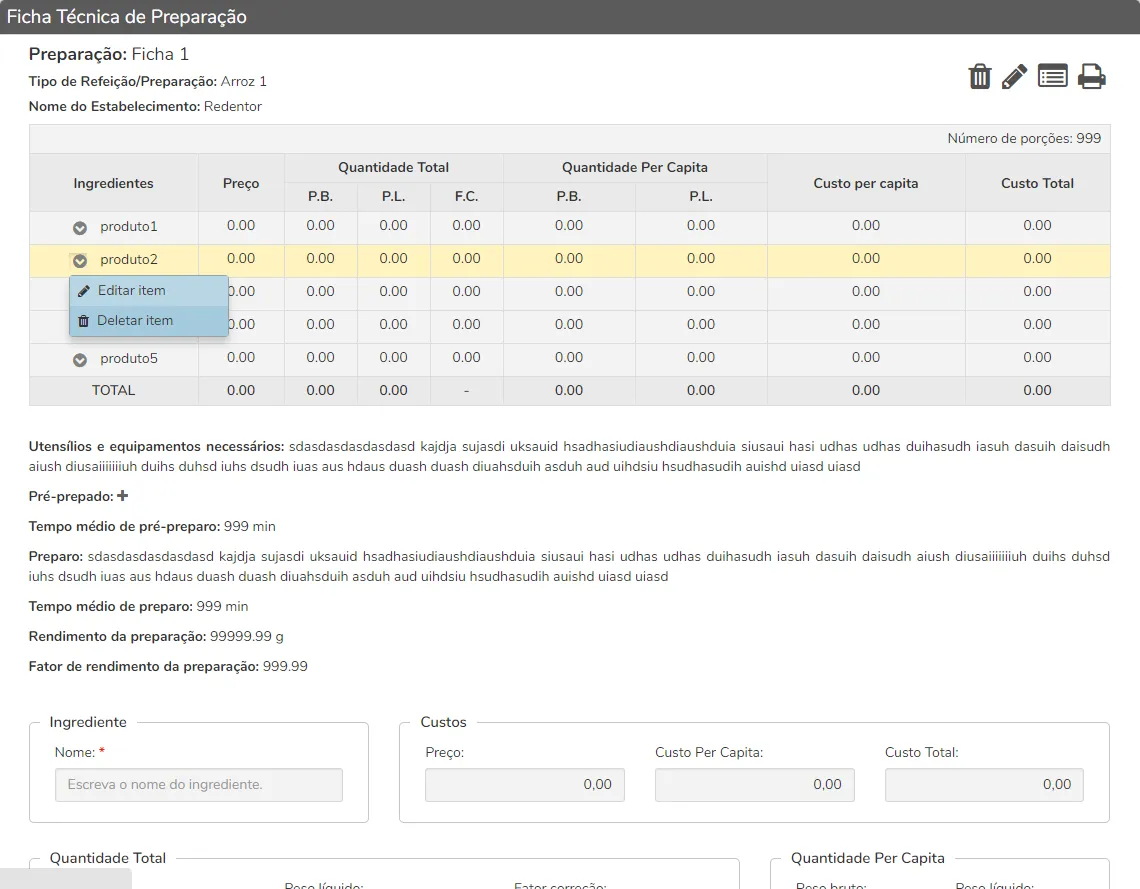Open the dropdown arrow for produto5
Screen dimensions: 1140x889
[x=80, y=360]
